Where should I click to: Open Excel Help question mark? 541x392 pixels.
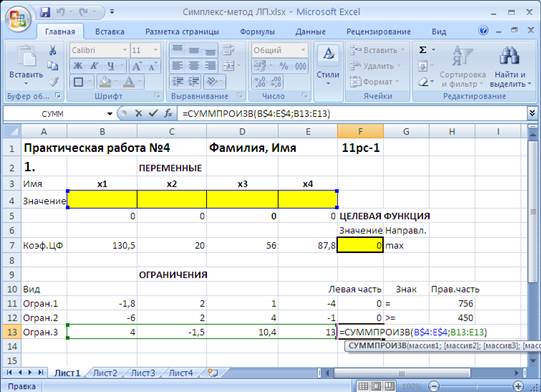[484, 31]
